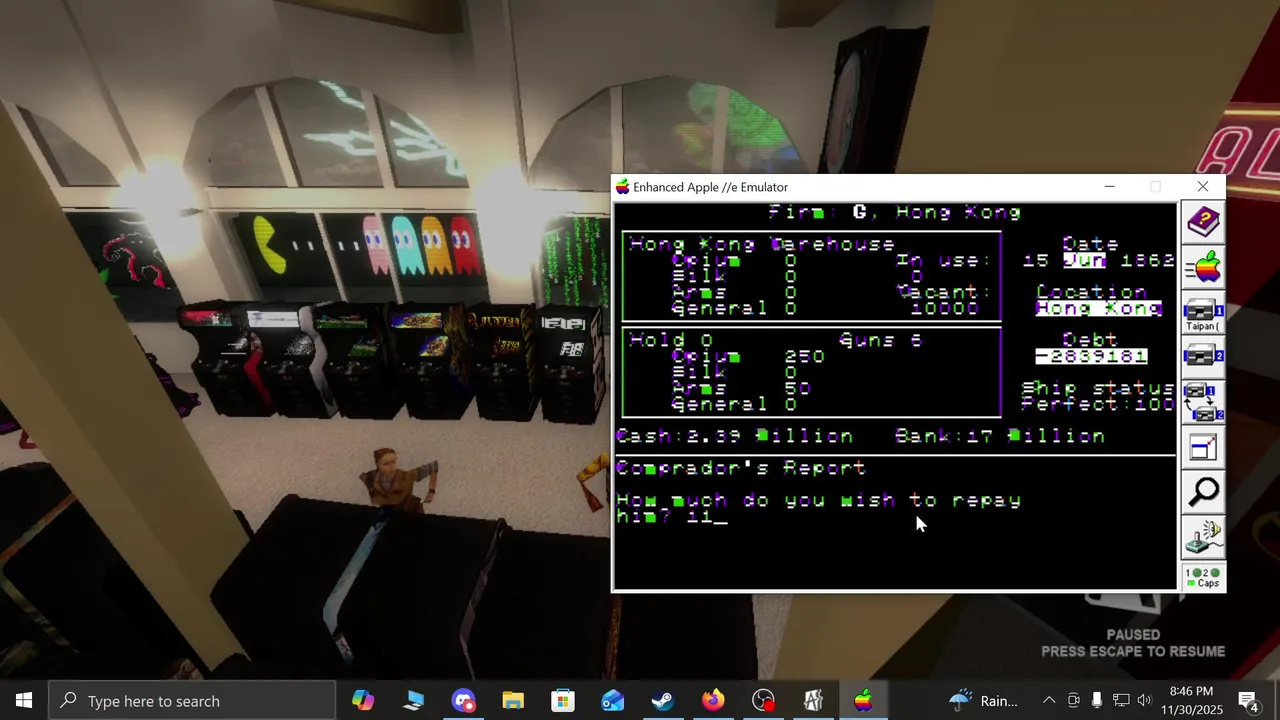Expand the hidden system tray icons chevron

[x=1049, y=700]
